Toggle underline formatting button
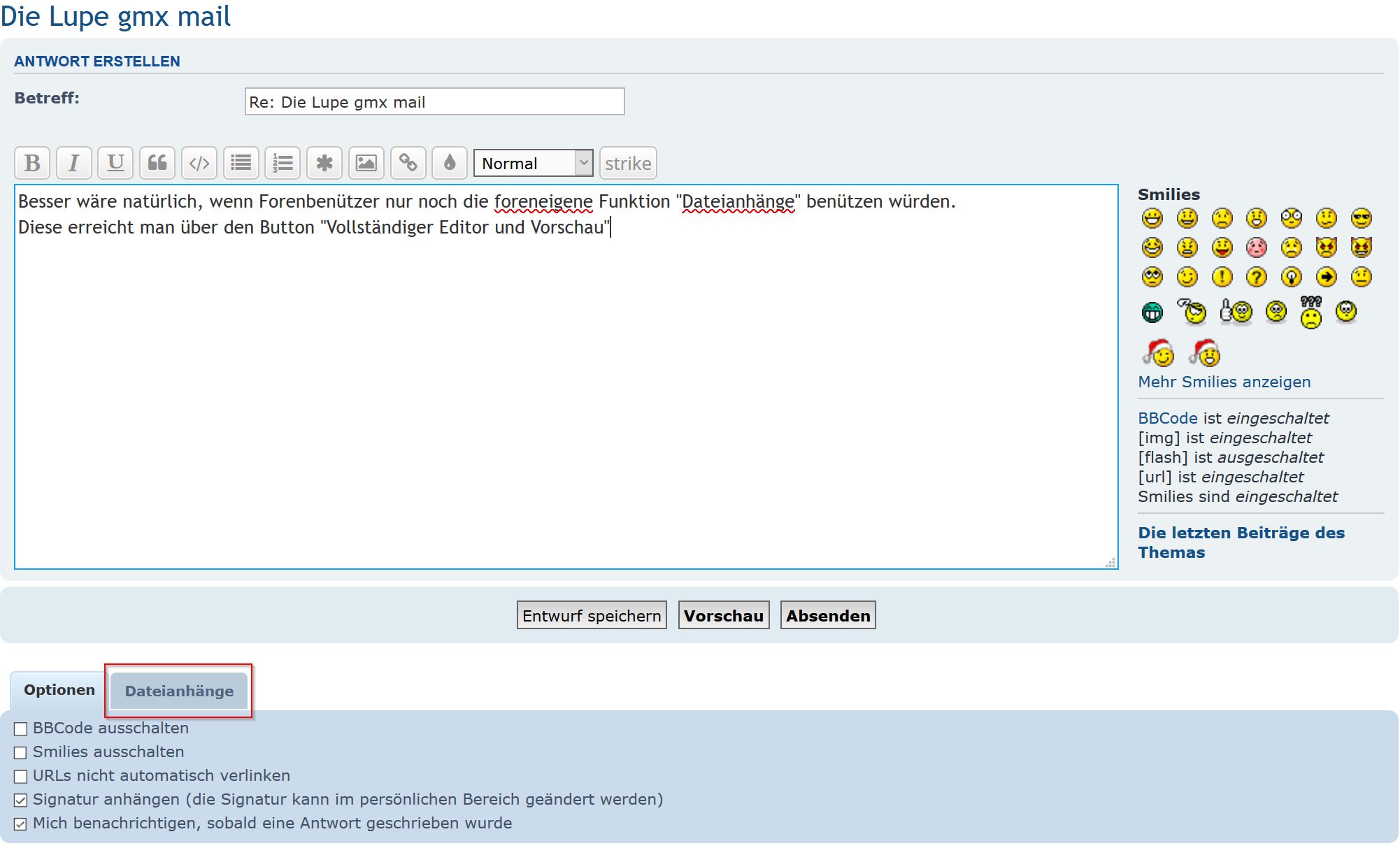Image resolution: width=1400 pixels, height=848 pixels. coord(115,164)
